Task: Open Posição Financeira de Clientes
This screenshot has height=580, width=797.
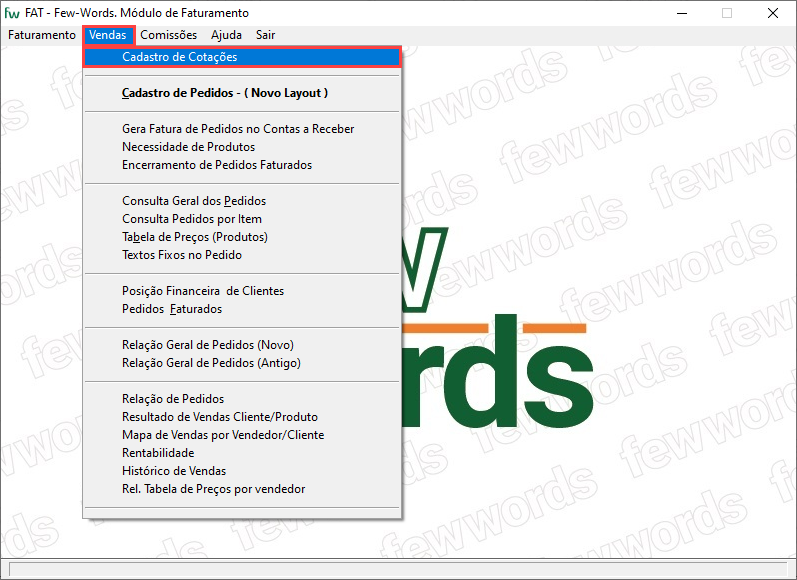Action: [242, 291]
